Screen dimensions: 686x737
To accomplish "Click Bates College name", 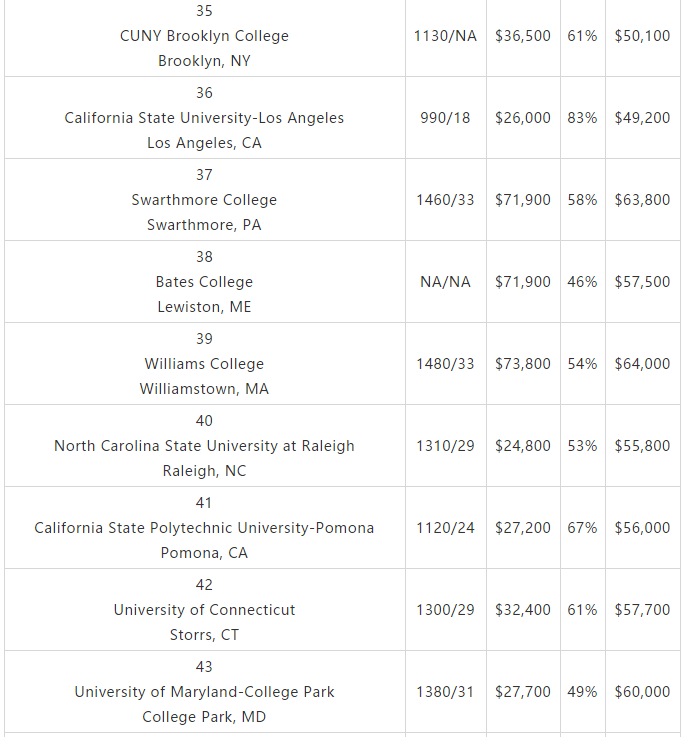I will point(204,282).
